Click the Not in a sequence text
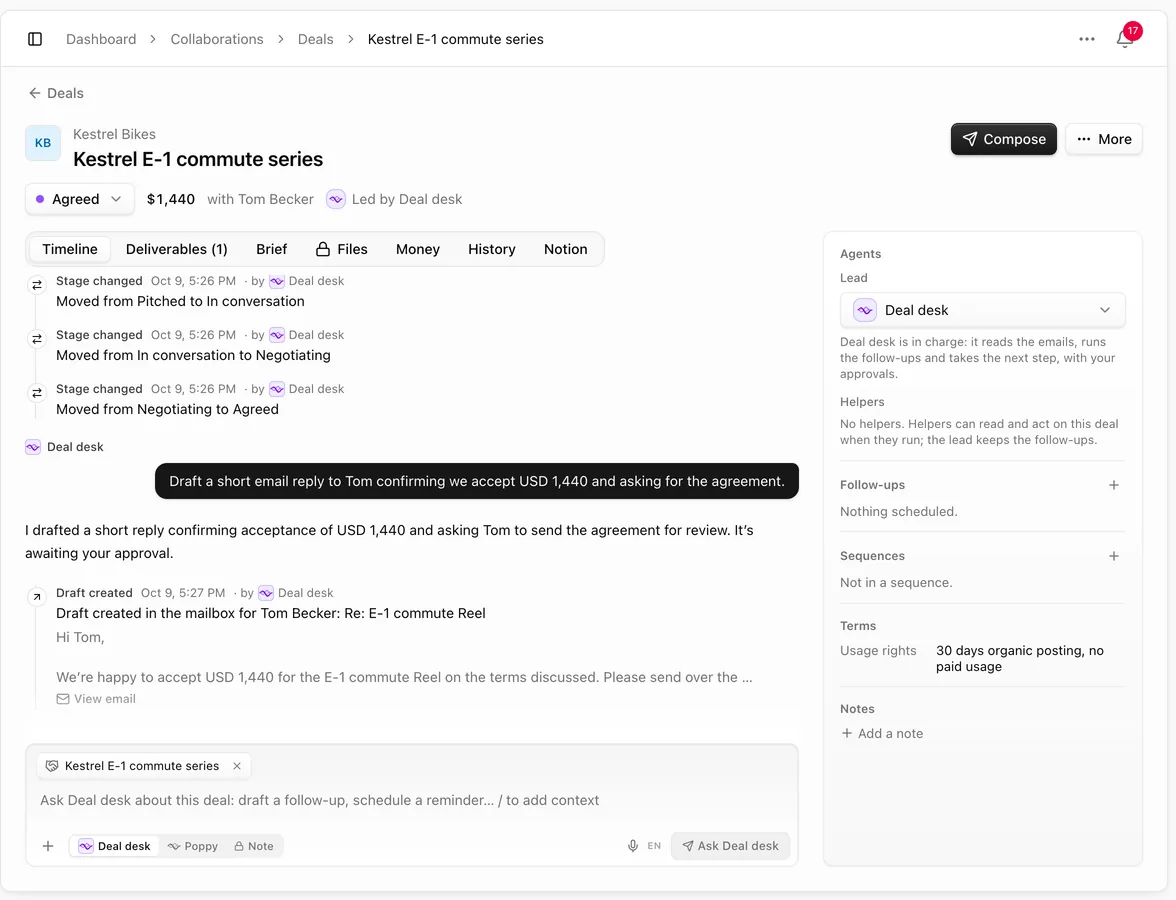Image resolution: width=1176 pixels, height=900 pixels. 896,583
